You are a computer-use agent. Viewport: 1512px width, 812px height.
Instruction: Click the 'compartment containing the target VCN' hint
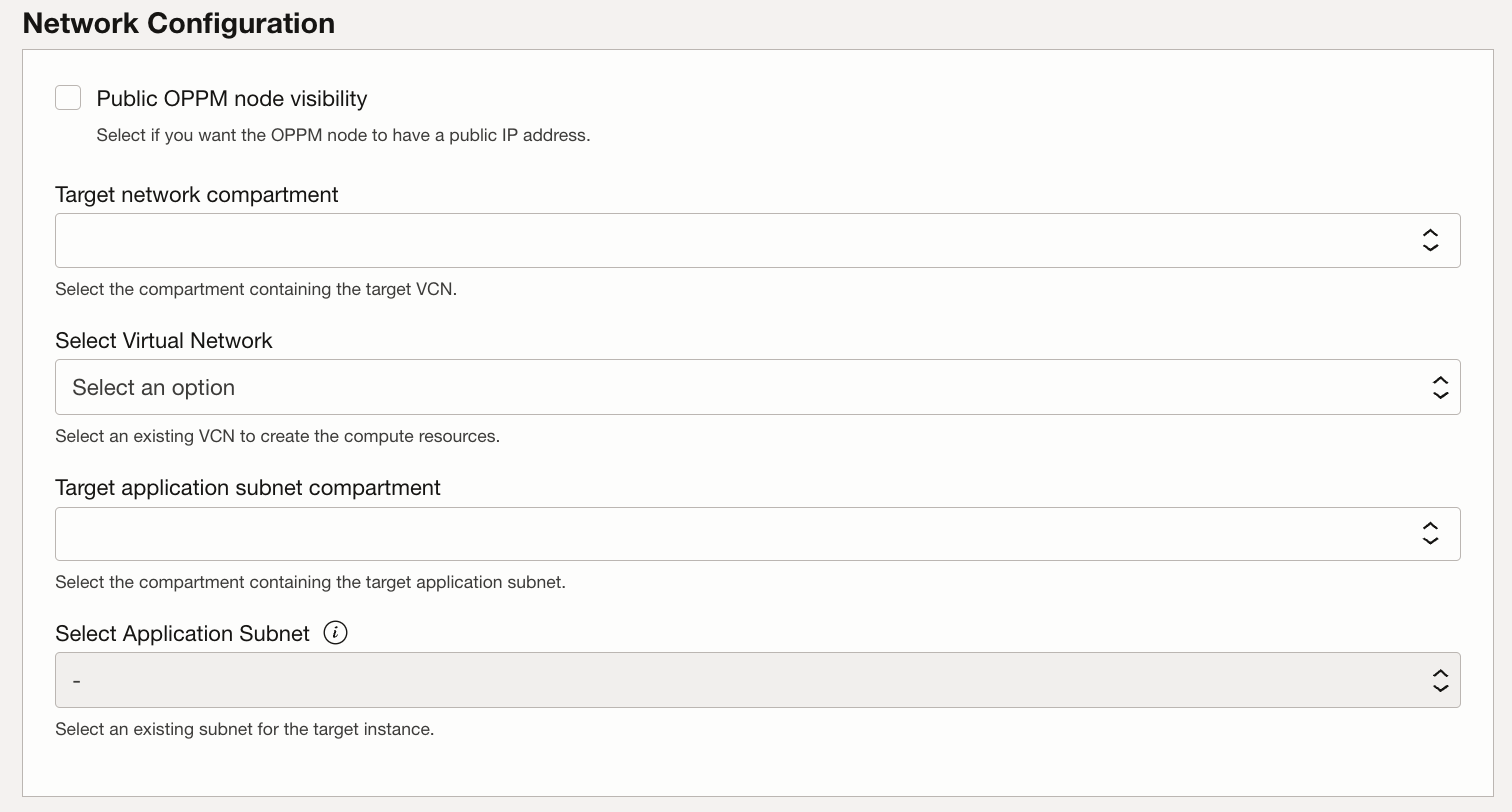[x=256, y=290]
